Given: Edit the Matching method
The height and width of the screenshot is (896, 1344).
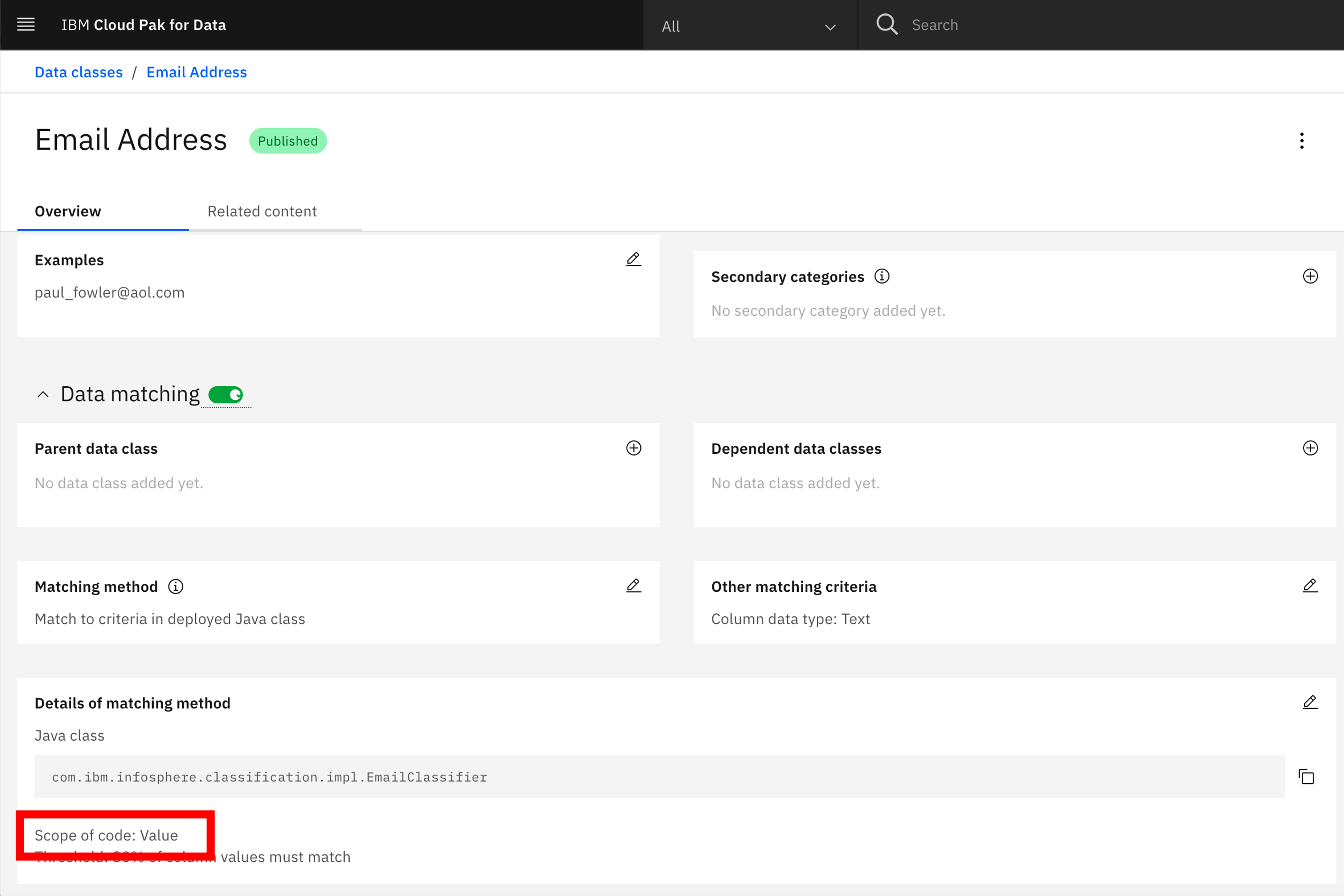Looking at the screenshot, I should point(633,586).
